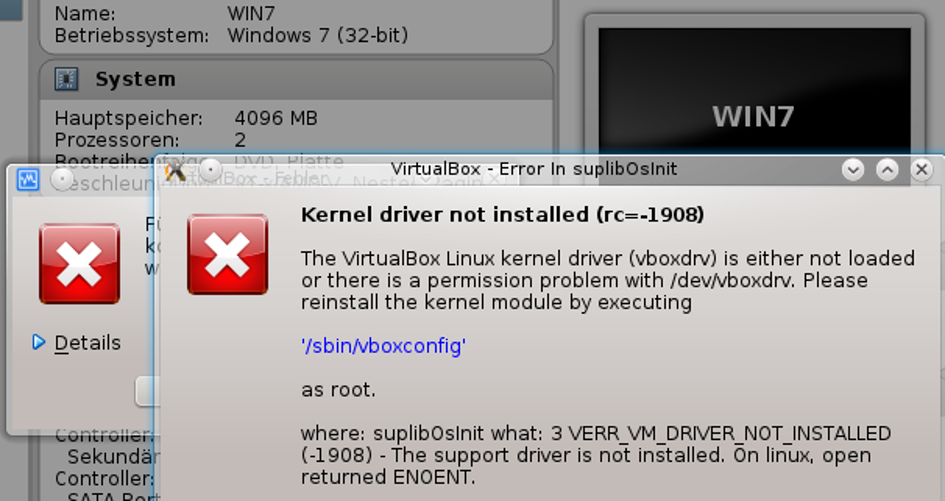Toggle the on-all-desktops pin of the Fehler dialog
945x501 pixels.
(61, 180)
